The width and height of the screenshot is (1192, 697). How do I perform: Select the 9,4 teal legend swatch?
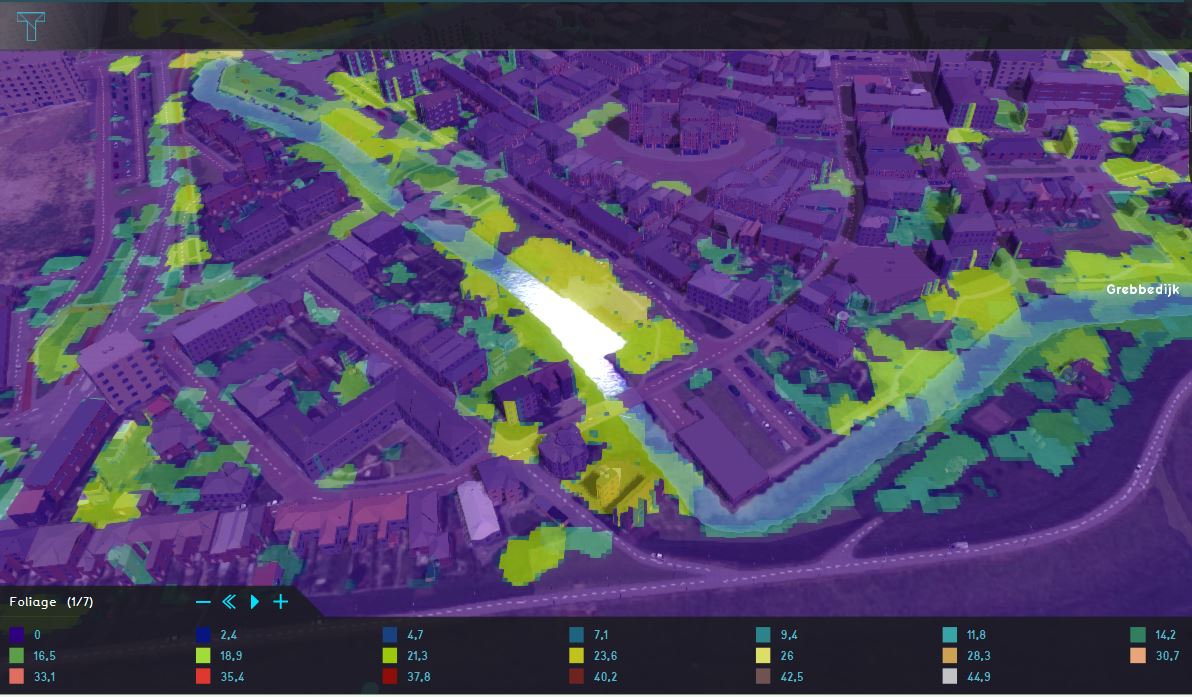(x=764, y=634)
